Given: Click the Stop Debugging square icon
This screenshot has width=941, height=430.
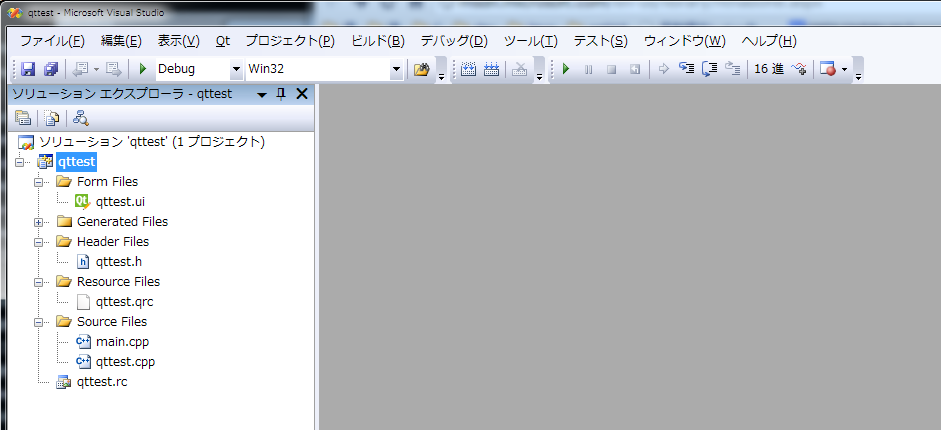Looking at the screenshot, I should point(612,69).
